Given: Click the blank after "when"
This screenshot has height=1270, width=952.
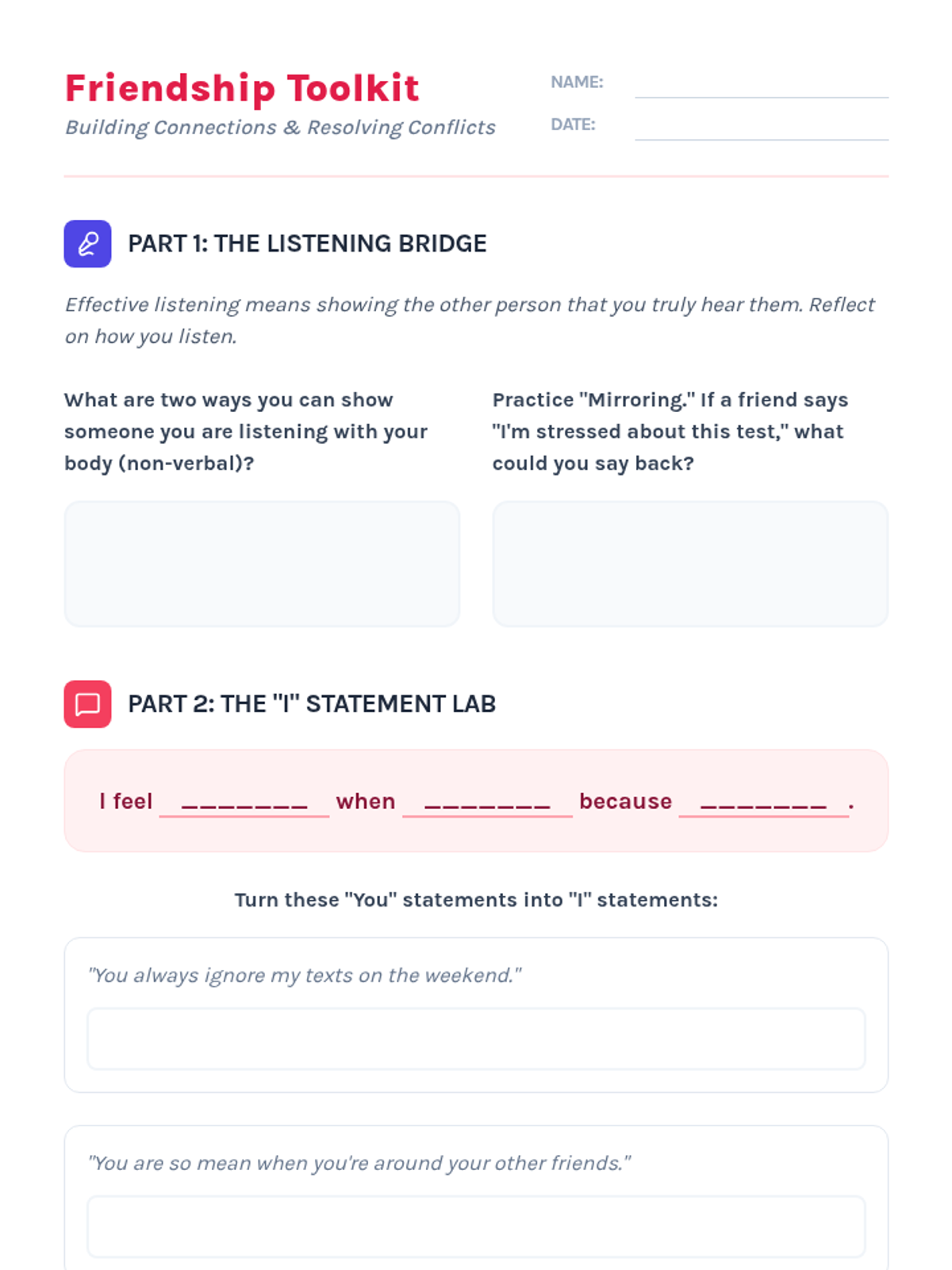Looking at the screenshot, I should [x=487, y=802].
